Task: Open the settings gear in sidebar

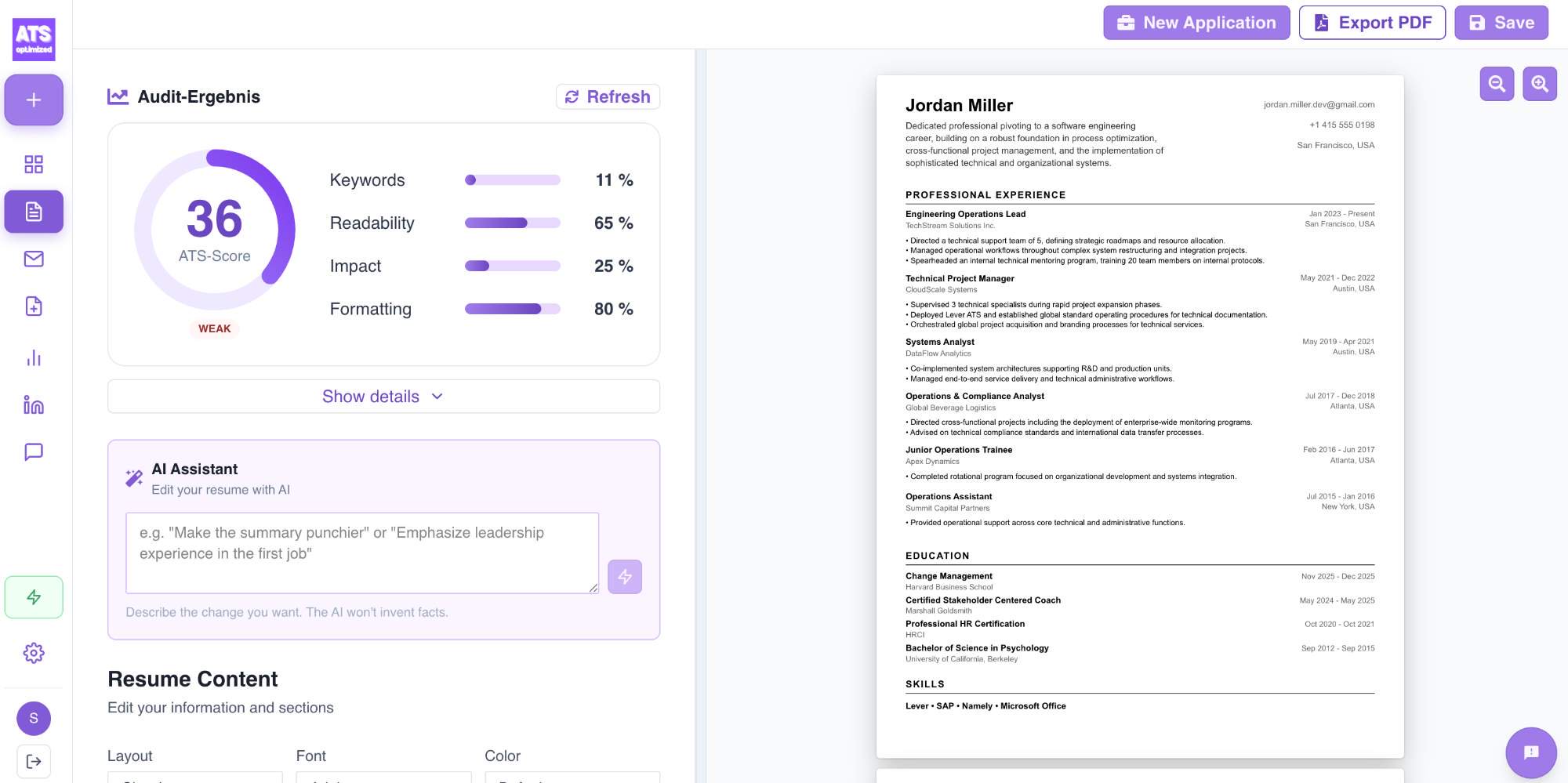Action: coord(34,653)
